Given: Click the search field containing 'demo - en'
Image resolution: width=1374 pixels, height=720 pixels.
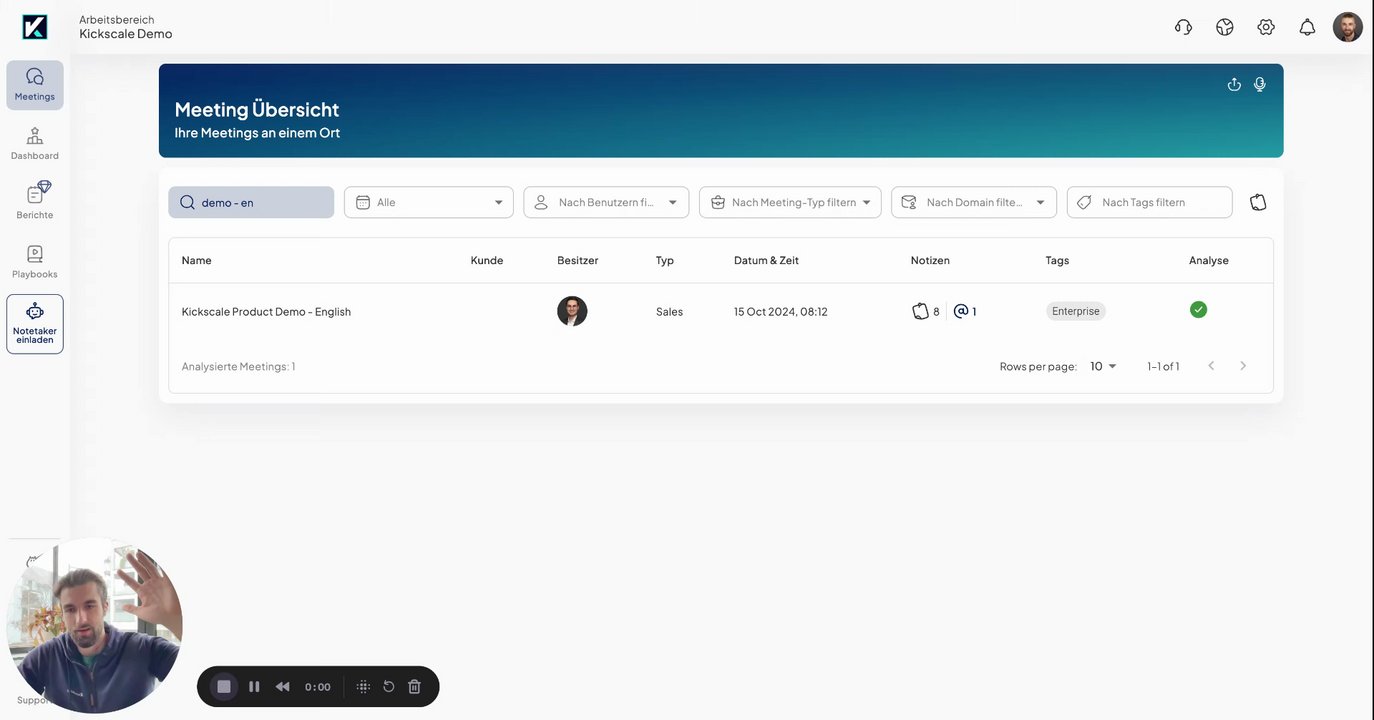Looking at the screenshot, I should 251,202.
